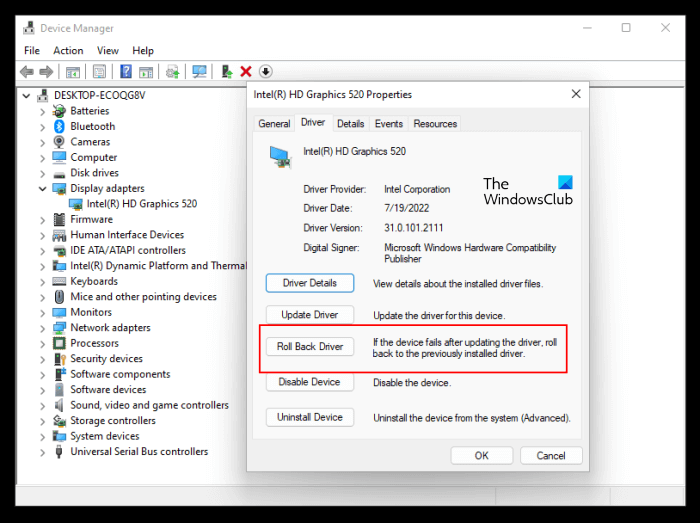
Task: Confirm with the OK button
Action: point(482,456)
